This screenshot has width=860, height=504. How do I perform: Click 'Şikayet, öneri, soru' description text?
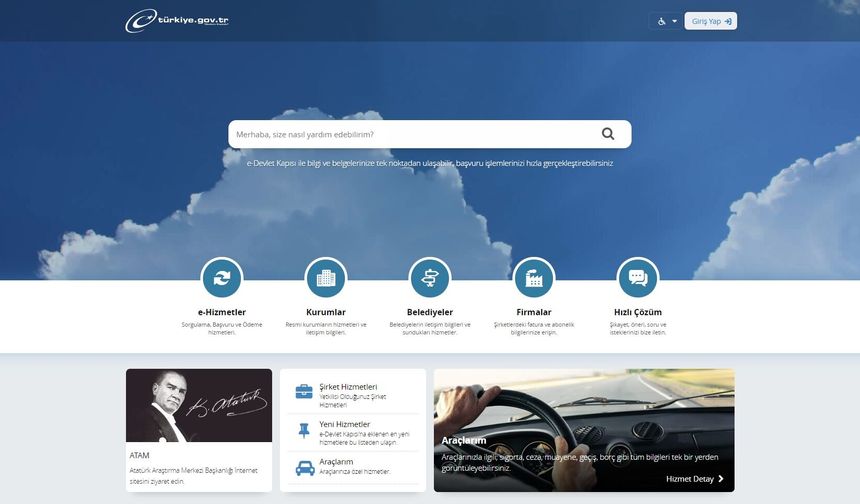point(638,329)
